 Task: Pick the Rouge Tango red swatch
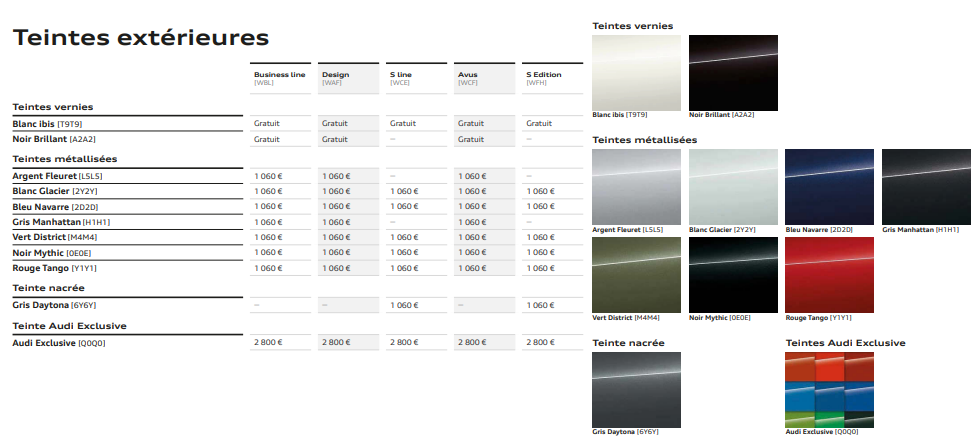click(829, 275)
